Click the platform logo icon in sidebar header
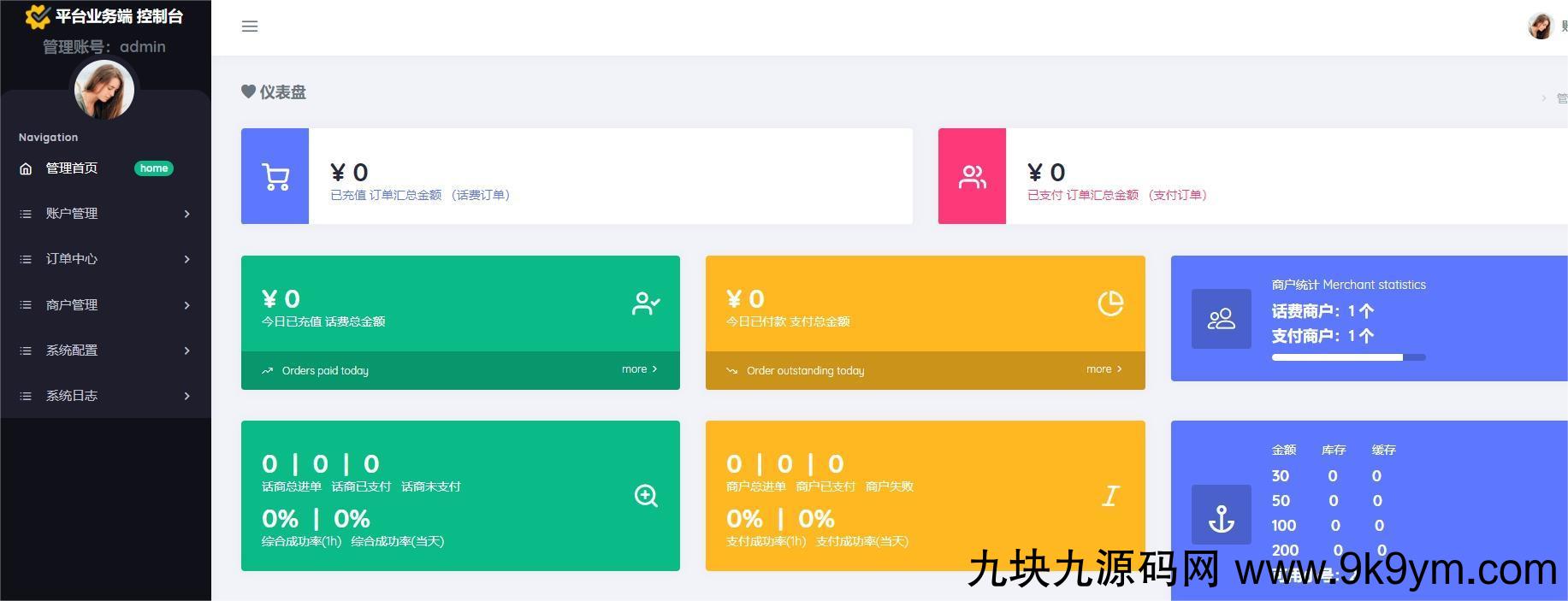The image size is (1568, 601). point(38,16)
